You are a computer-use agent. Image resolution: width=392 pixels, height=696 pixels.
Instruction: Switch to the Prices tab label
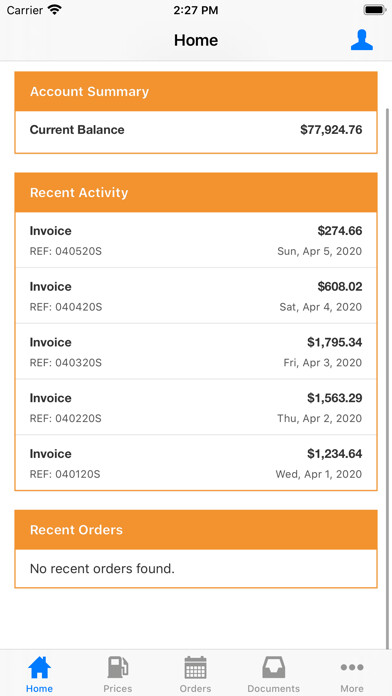click(x=118, y=688)
